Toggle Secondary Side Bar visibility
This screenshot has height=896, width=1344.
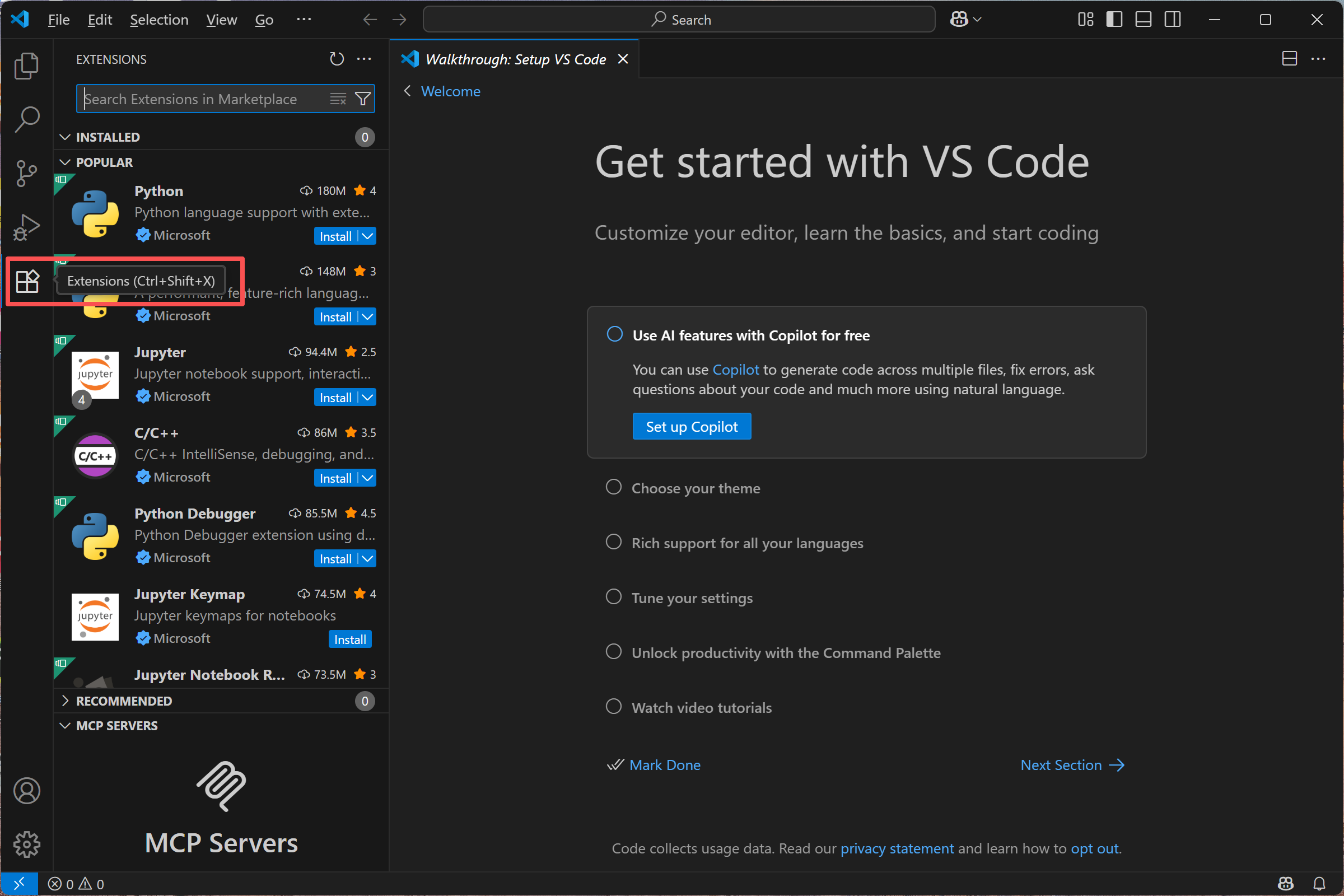pyautogui.click(x=1173, y=20)
